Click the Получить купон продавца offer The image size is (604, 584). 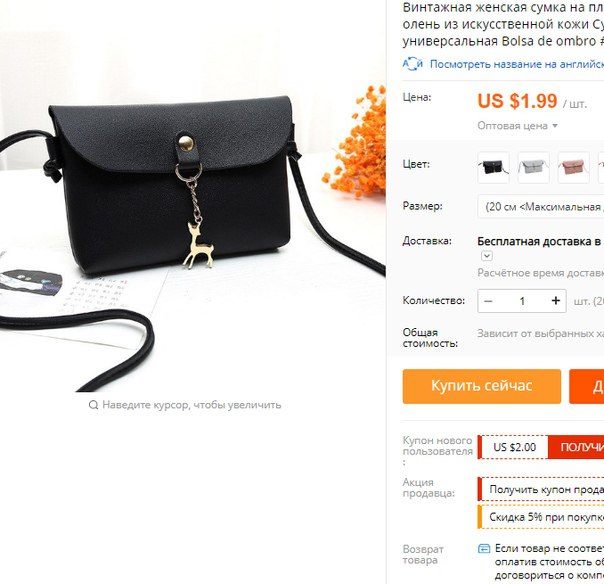(541, 489)
